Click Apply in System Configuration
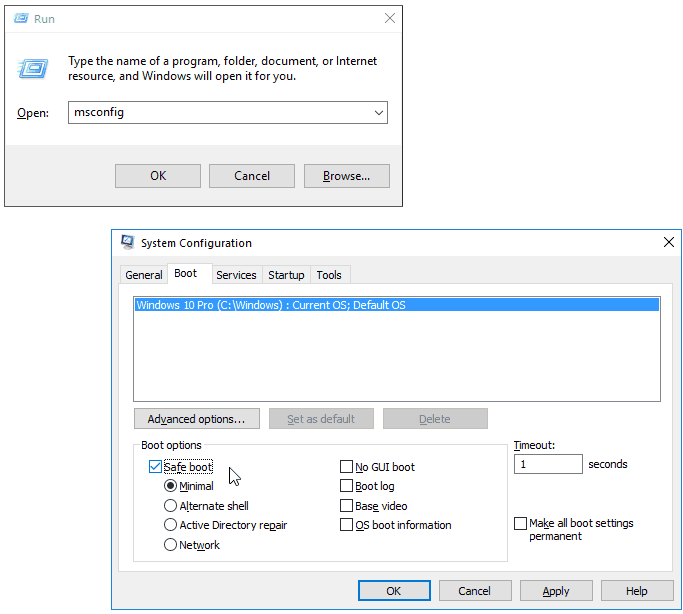This screenshot has width=683, height=614. pyautogui.click(x=555, y=591)
